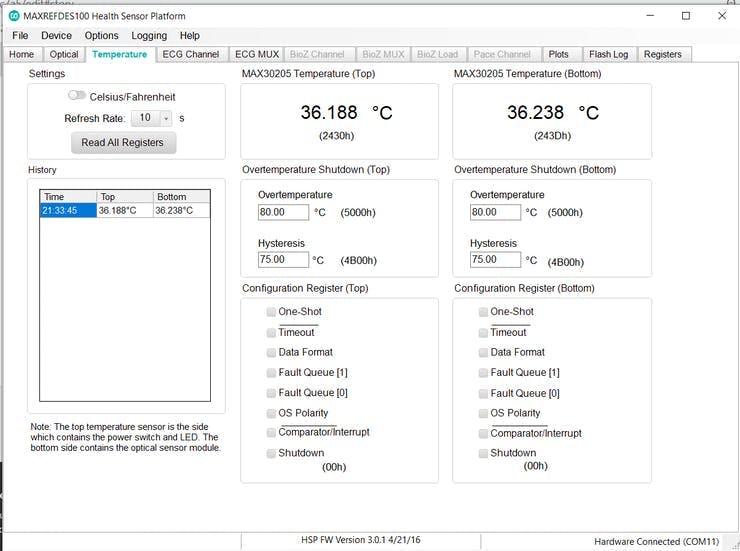Open the Flash Log tab

[608, 54]
